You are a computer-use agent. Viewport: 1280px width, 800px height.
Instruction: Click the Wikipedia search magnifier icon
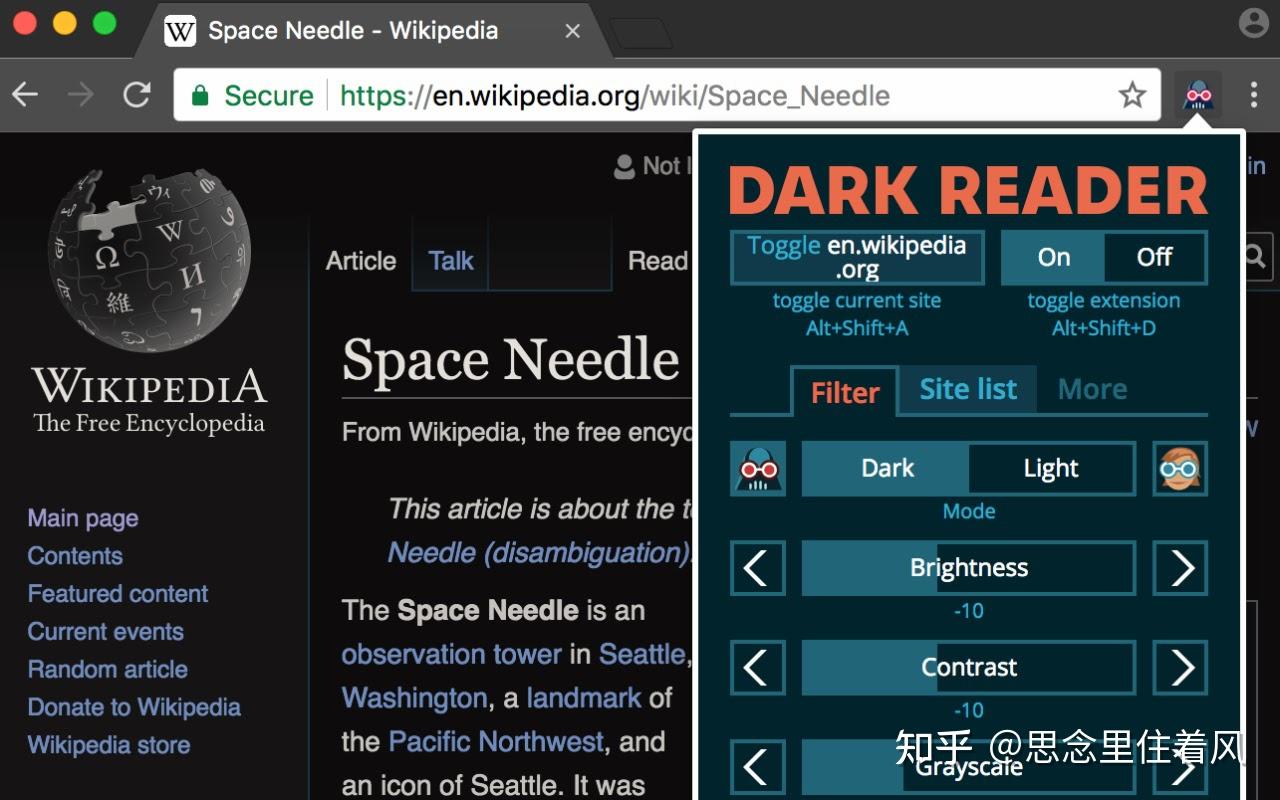pyautogui.click(x=1251, y=257)
